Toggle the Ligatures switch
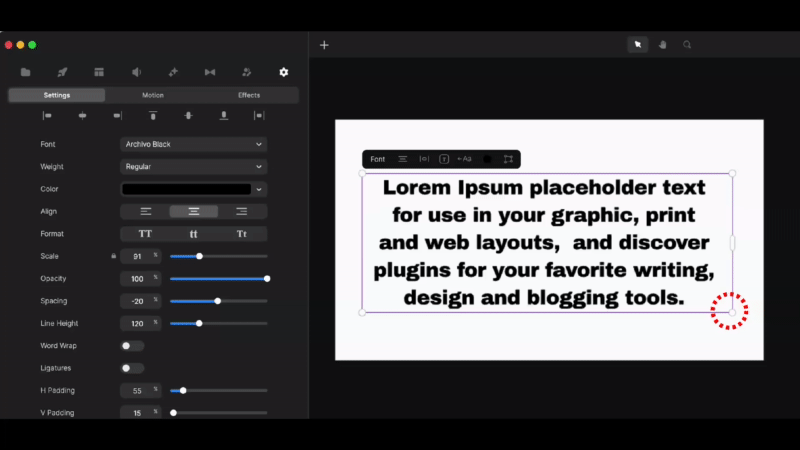 click(132, 368)
